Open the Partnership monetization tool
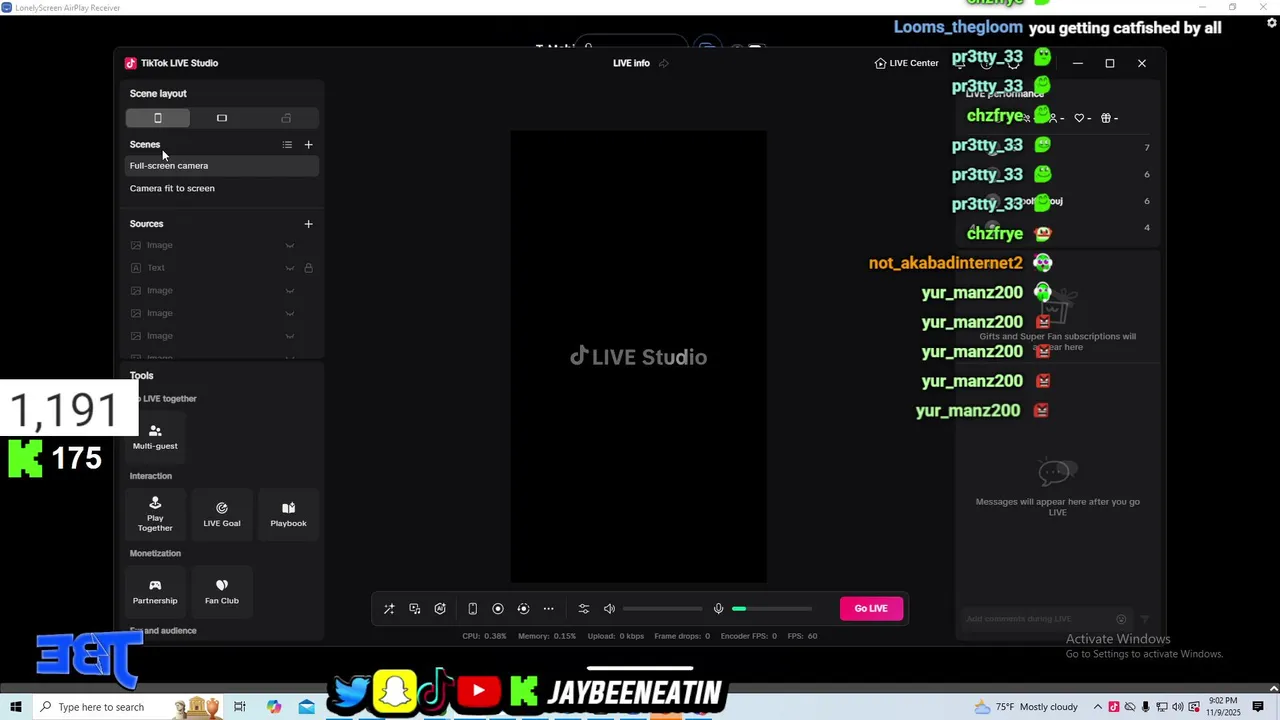This screenshot has width=1280, height=720. coord(155,591)
